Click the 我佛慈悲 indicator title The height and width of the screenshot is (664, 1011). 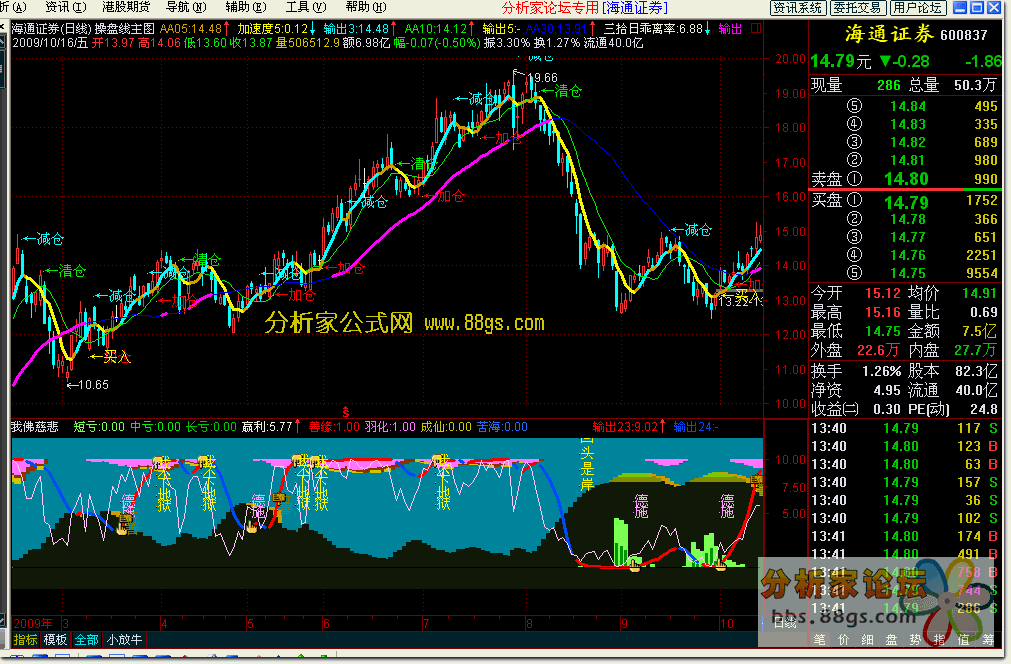35,427
